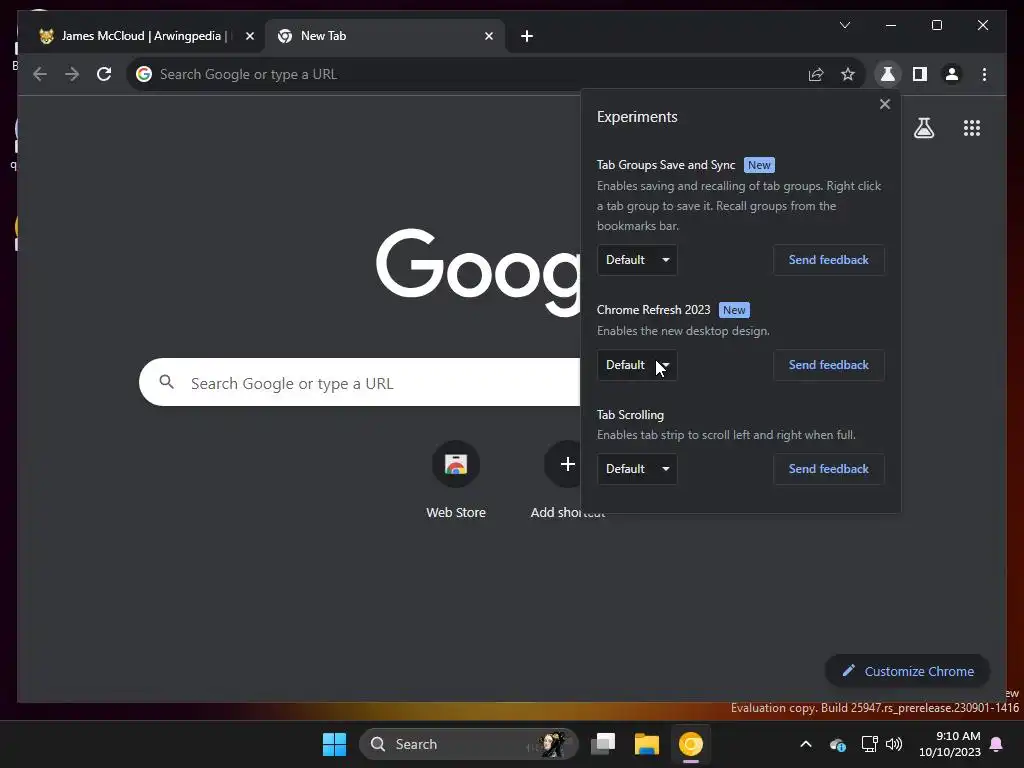This screenshot has width=1024, height=768.
Task: Open a new tab with plus button
Action: 527,36
